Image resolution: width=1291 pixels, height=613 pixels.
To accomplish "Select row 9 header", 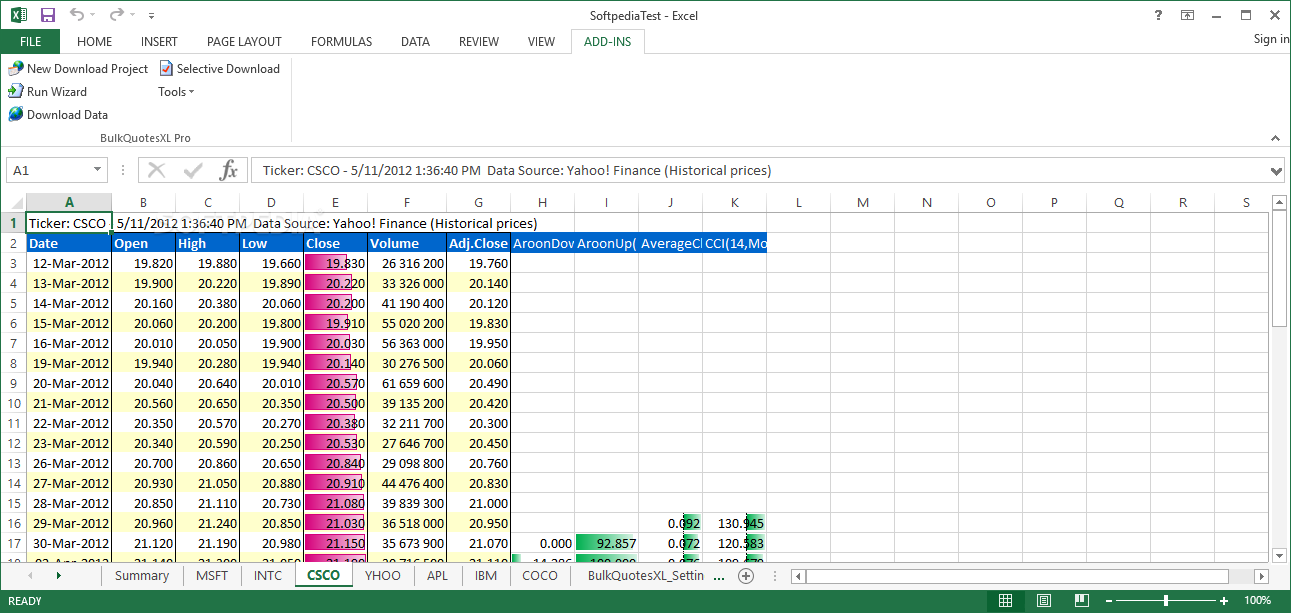I will (13, 383).
